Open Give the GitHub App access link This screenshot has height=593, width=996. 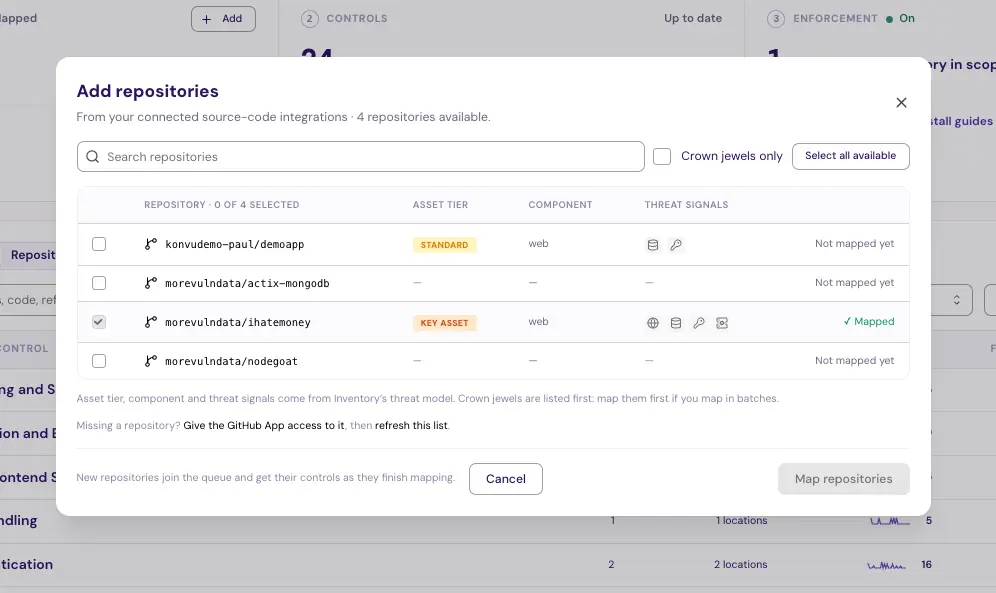tap(264, 425)
